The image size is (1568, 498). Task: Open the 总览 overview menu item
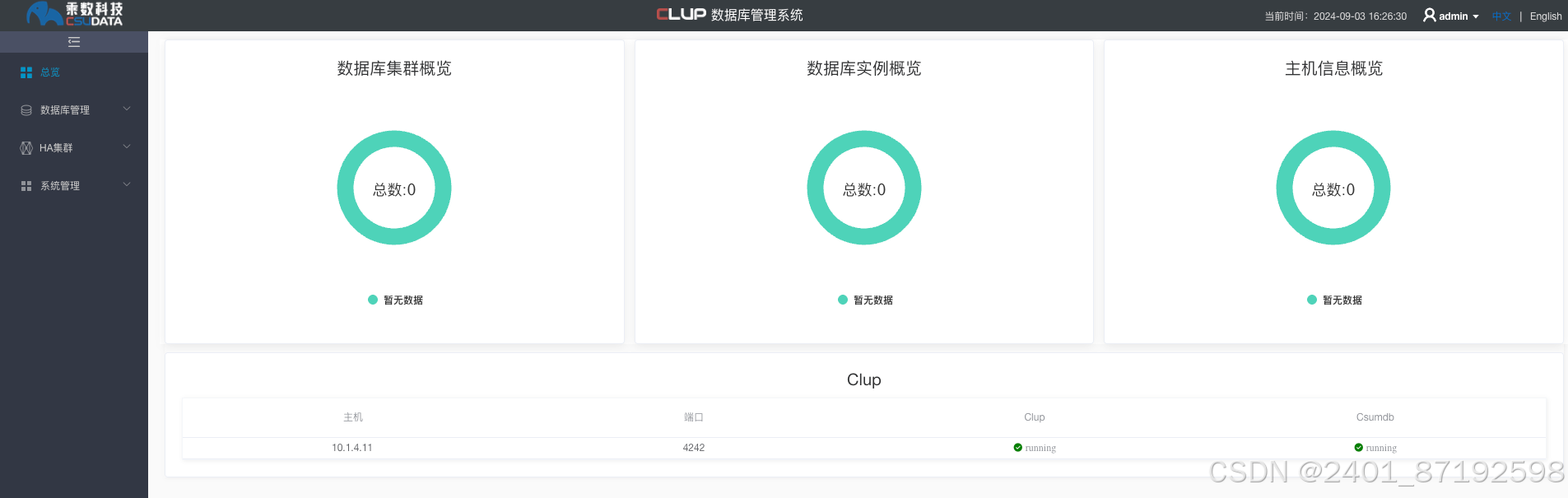pyautogui.click(x=74, y=72)
